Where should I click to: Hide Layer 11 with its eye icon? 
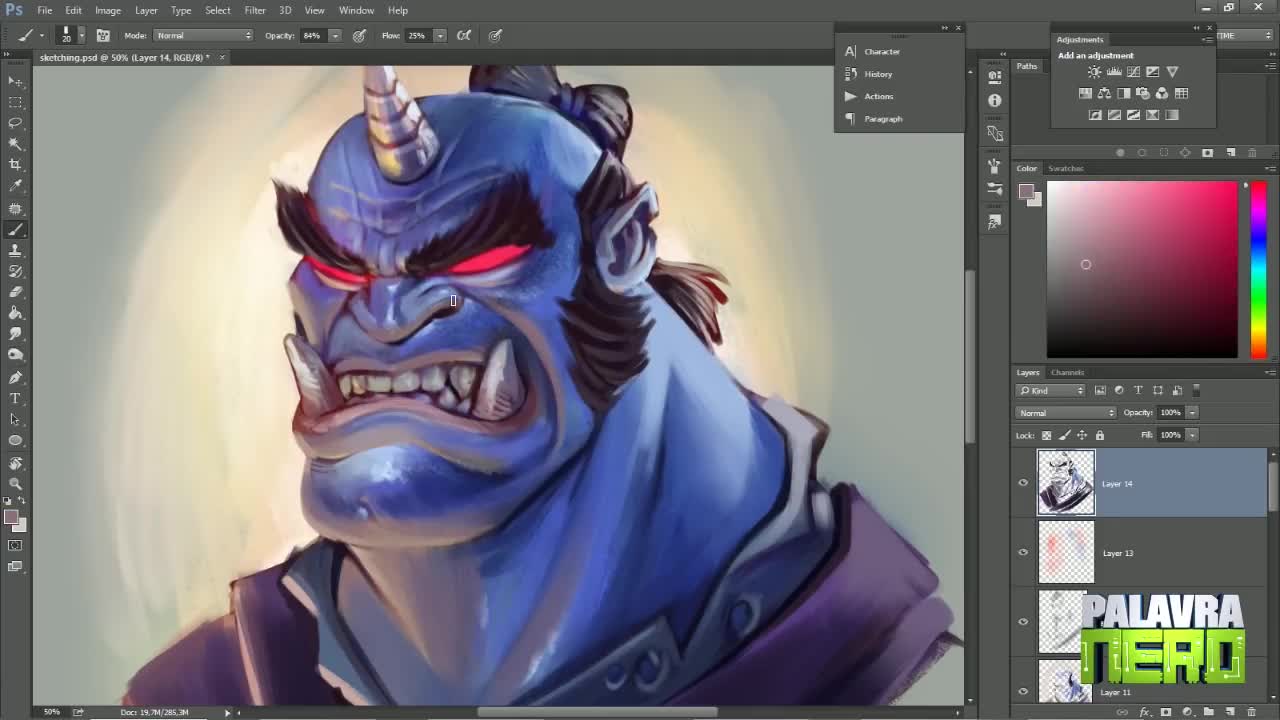(1023, 691)
